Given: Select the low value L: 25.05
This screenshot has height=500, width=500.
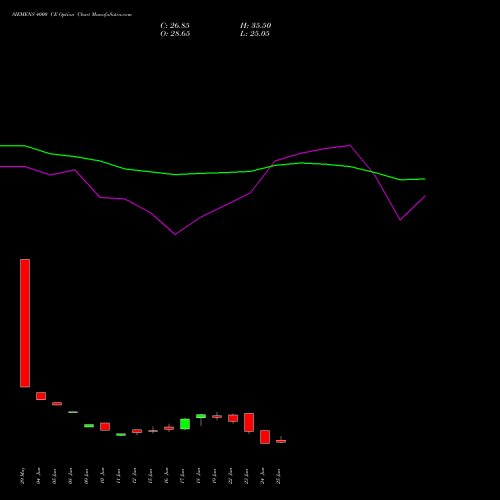Looking at the screenshot, I should coord(255,34).
